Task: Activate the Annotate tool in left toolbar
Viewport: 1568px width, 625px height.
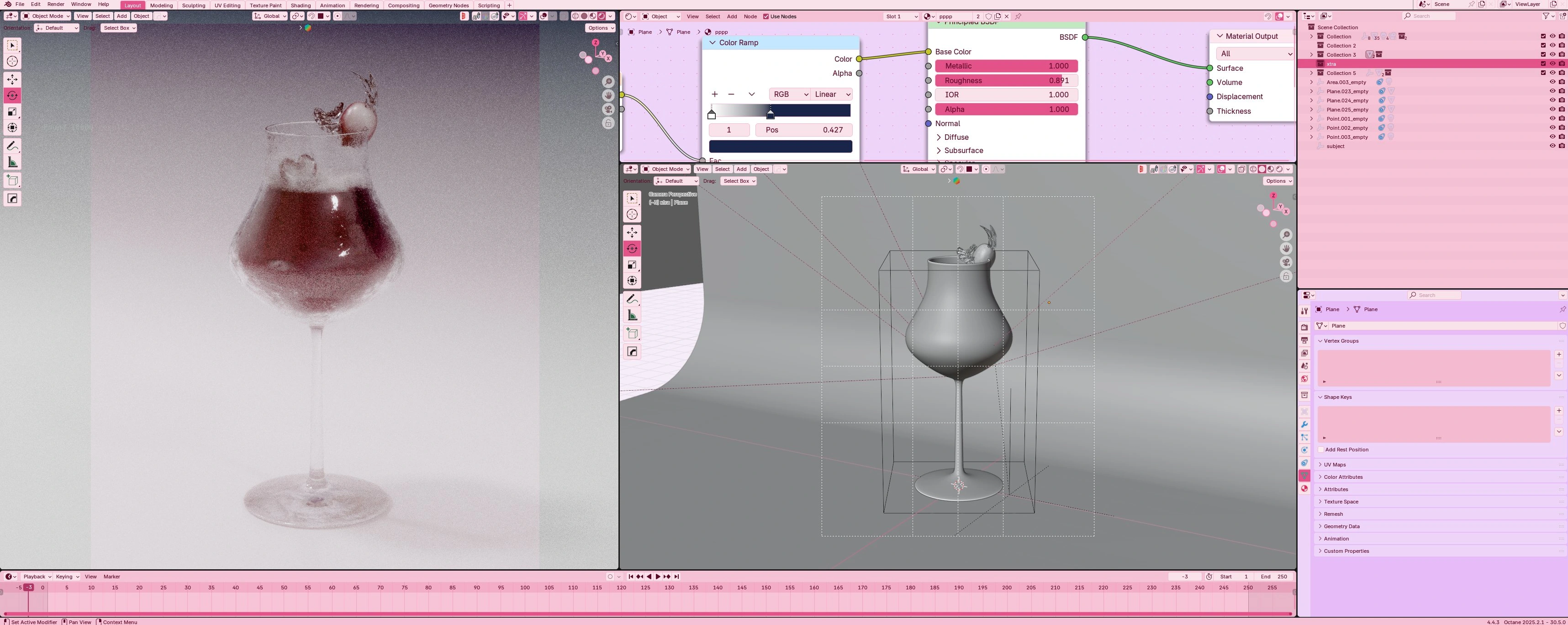Action: [12, 146]
